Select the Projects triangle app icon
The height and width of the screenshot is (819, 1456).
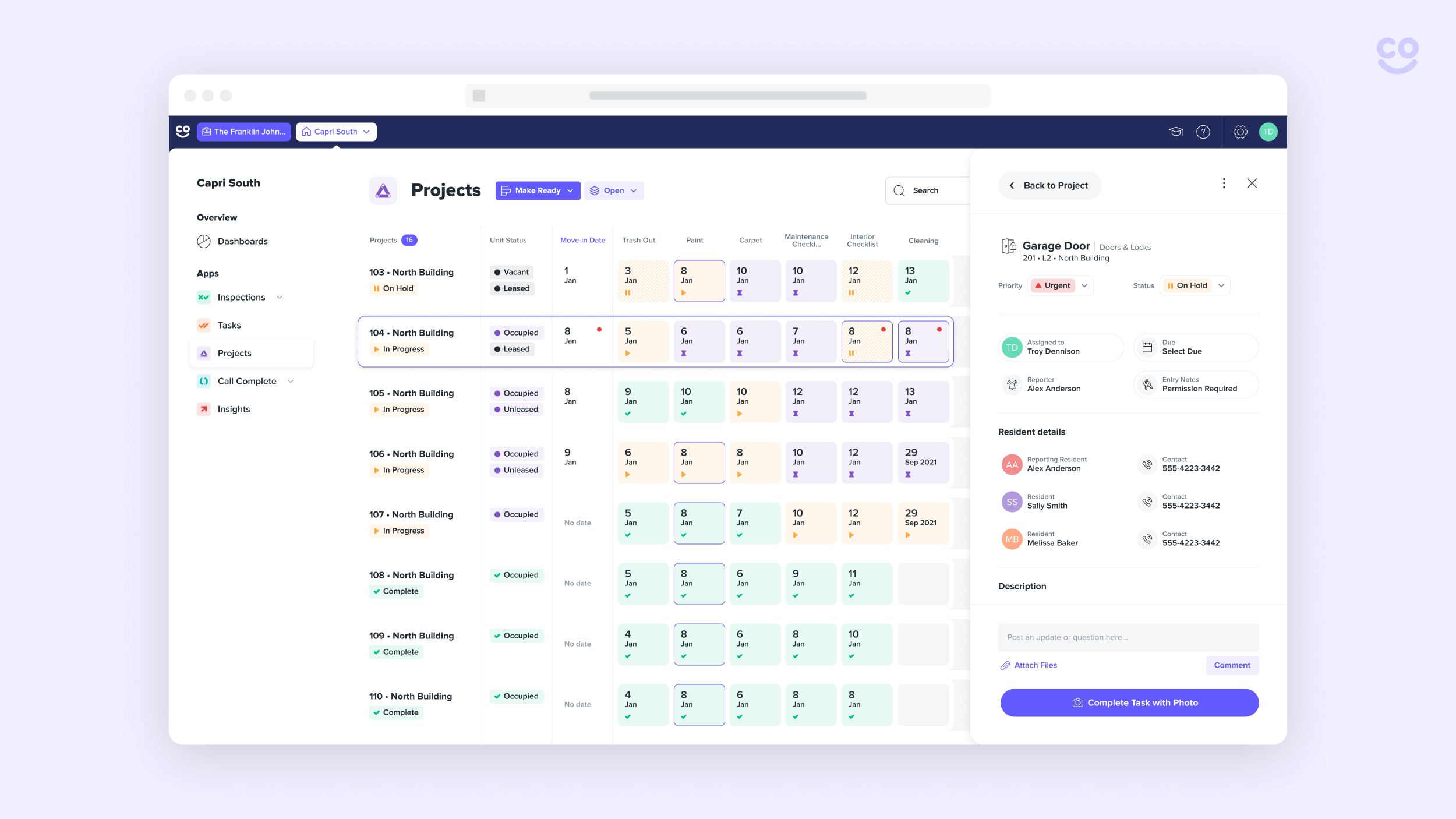[x=204, y=353]
